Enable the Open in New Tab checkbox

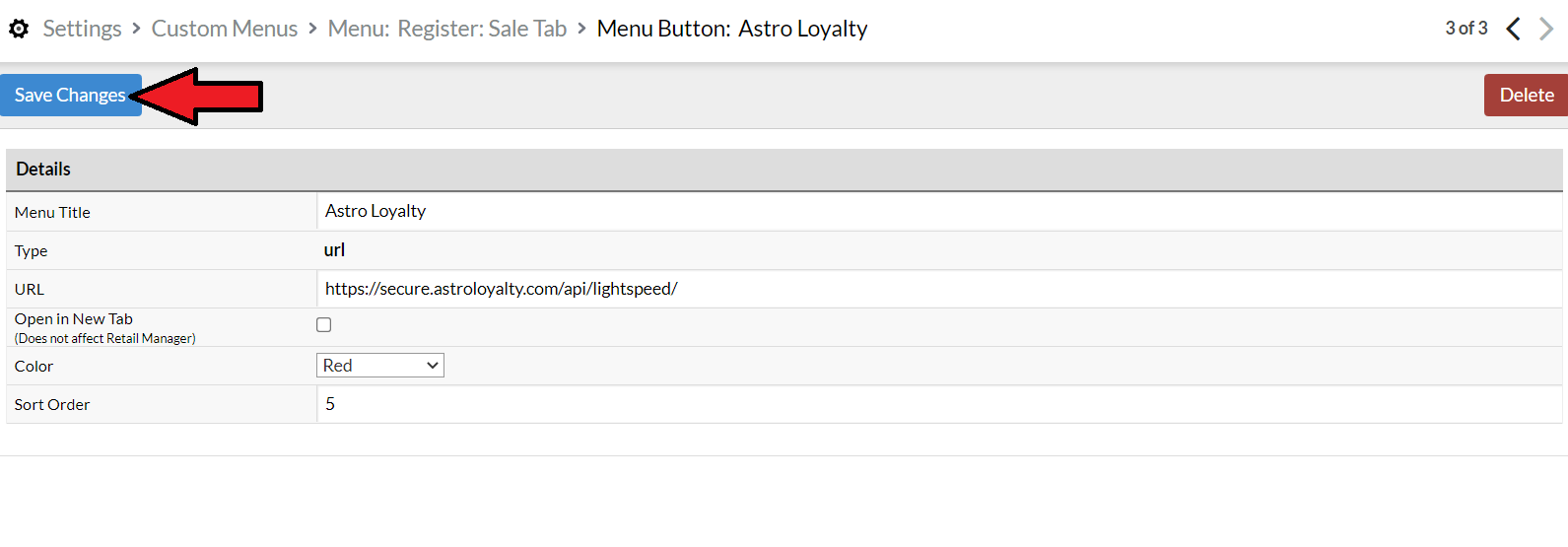(x=323, y=324)
